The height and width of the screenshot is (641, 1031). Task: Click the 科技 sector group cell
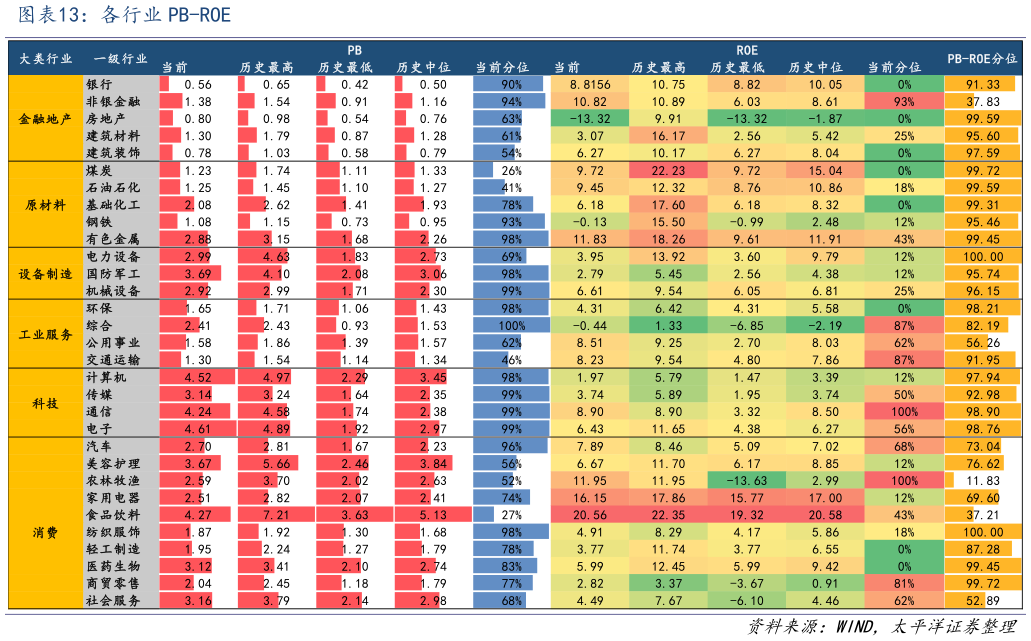coord(45,402)
